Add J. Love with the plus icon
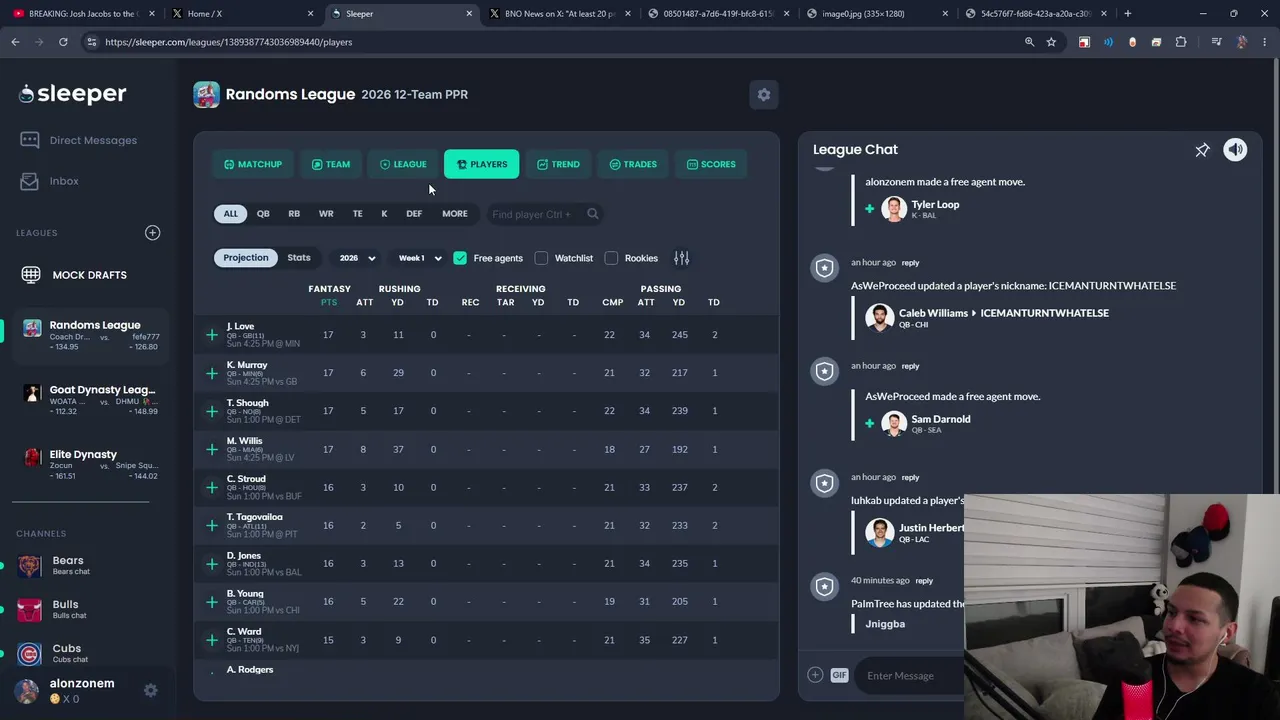The width and height of the screenshot is (1280, 720). click(x=212, y=335)
